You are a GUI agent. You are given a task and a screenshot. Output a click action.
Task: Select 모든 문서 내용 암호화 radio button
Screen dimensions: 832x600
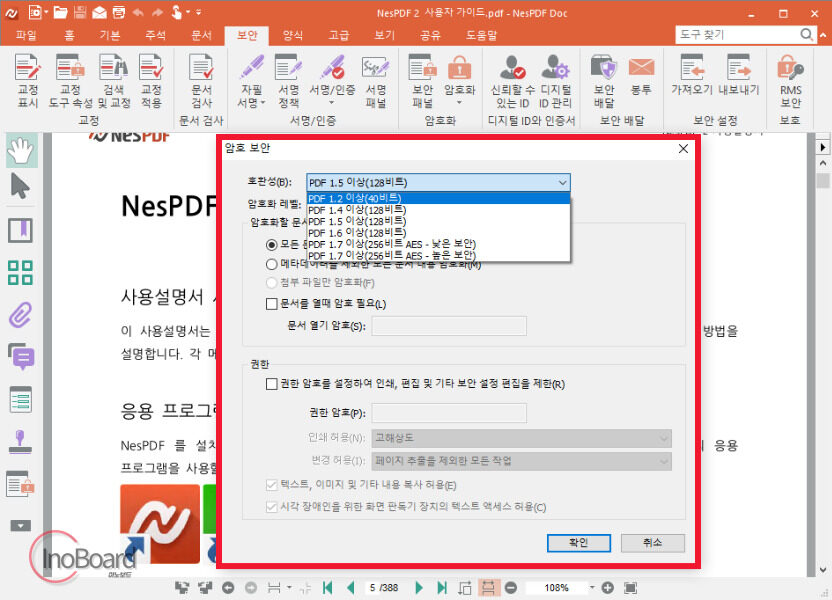(272, 245)
